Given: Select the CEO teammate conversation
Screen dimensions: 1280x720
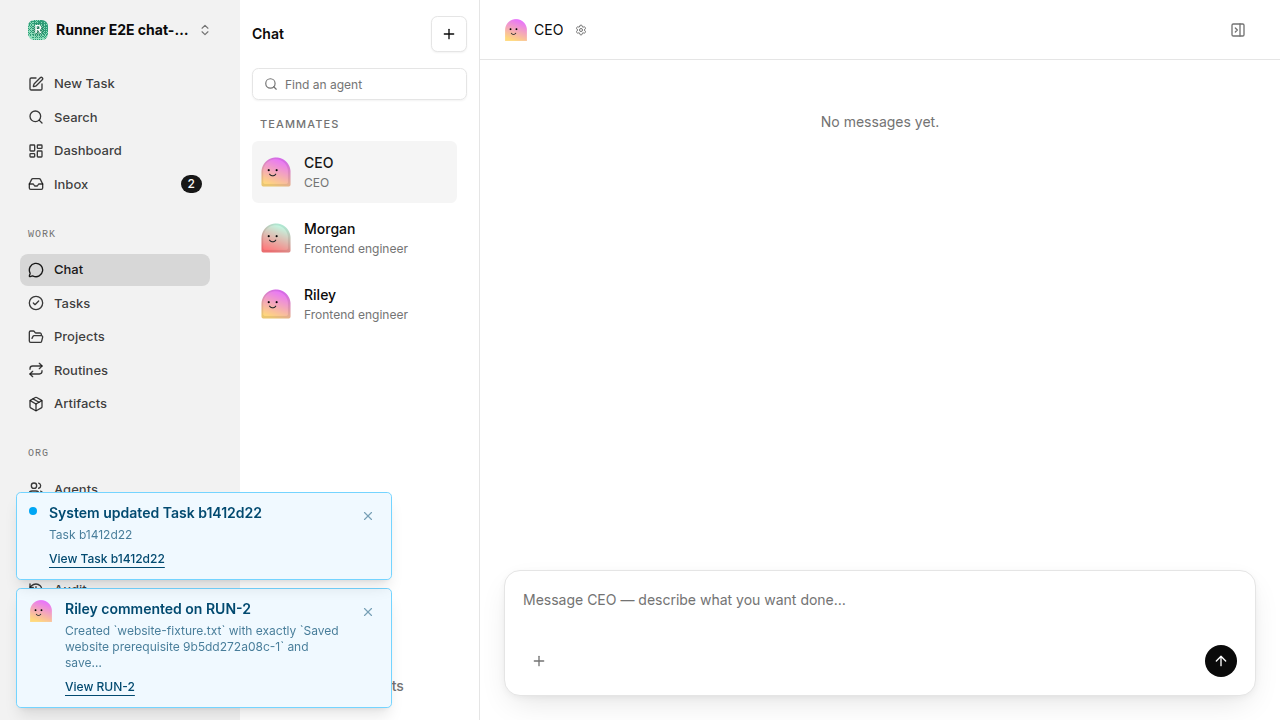Looking at the screenshot, I should pos(354,172).
